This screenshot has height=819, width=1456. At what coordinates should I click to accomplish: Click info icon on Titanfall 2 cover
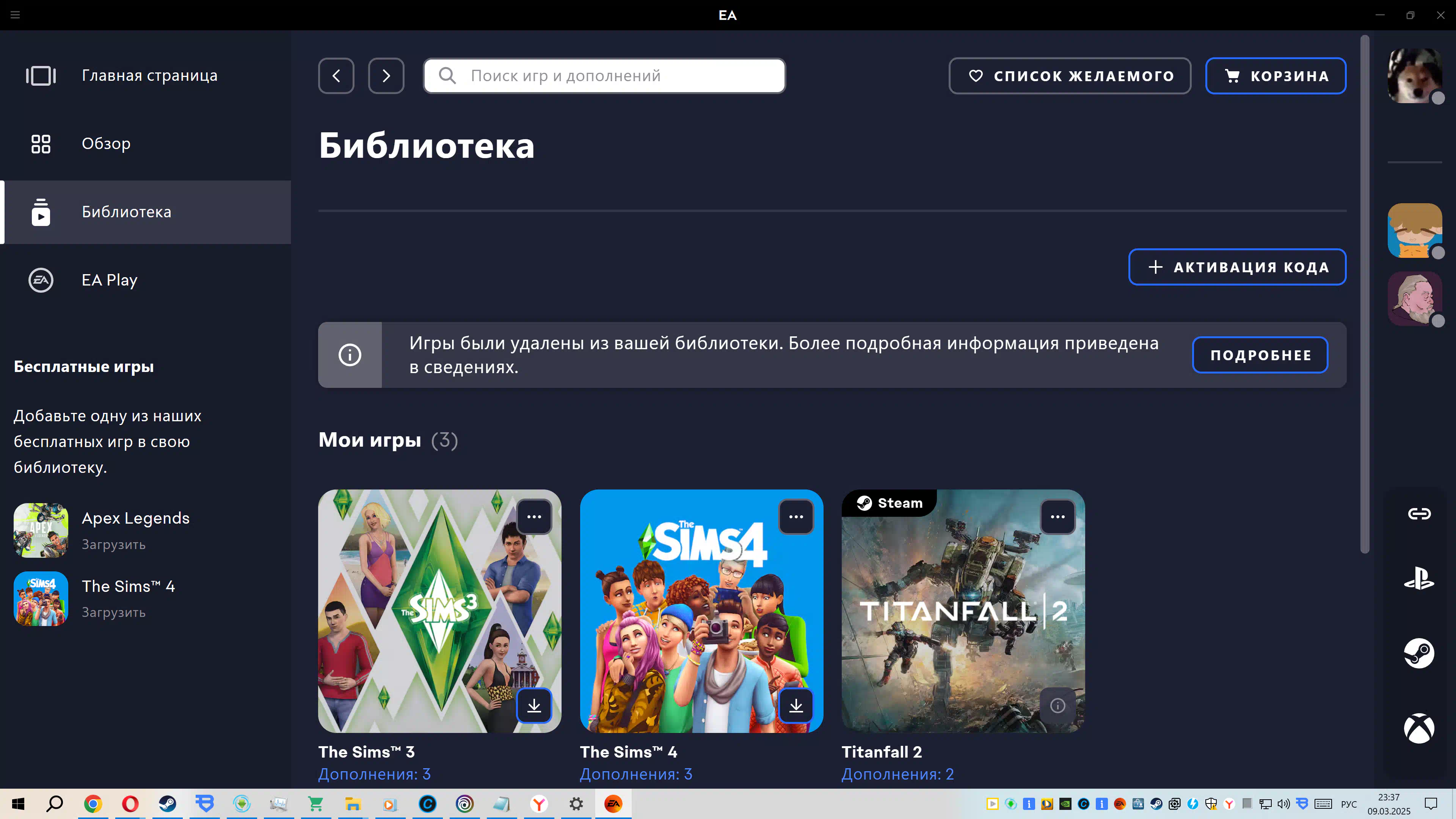pos(1057,705)
